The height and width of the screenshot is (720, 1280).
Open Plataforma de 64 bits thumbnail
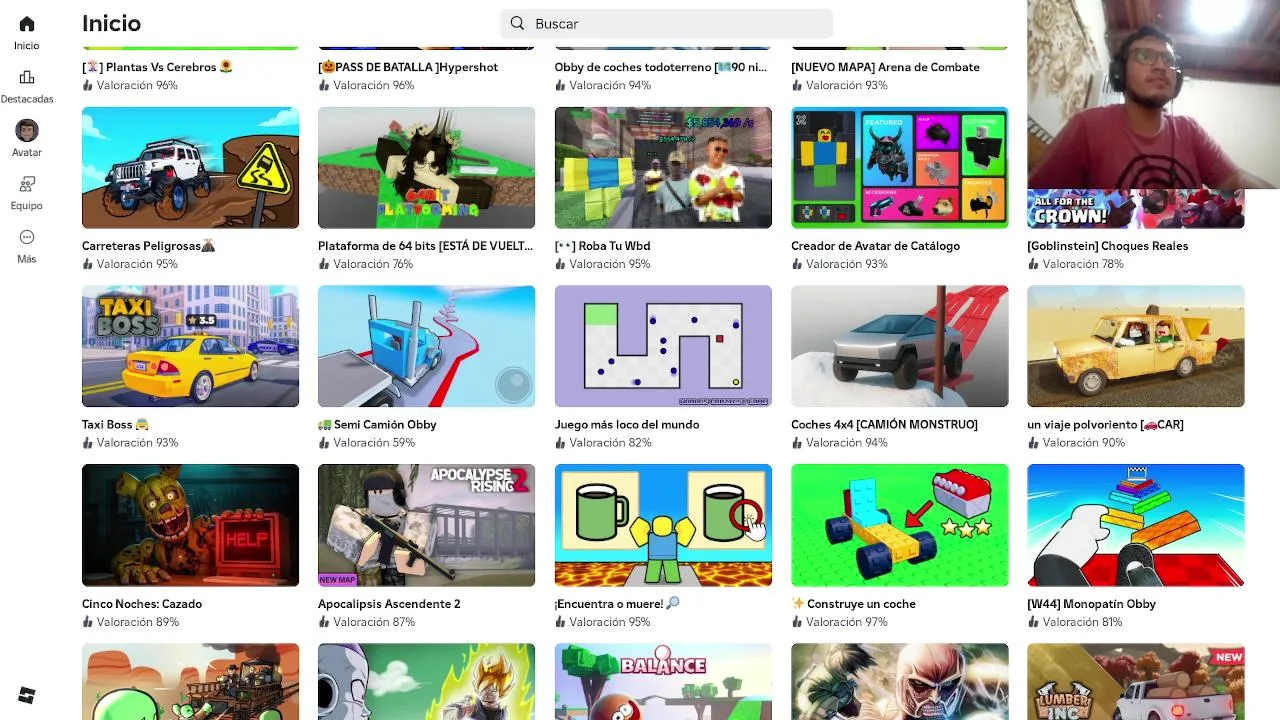pyautogui.click(x=426, y=168)
